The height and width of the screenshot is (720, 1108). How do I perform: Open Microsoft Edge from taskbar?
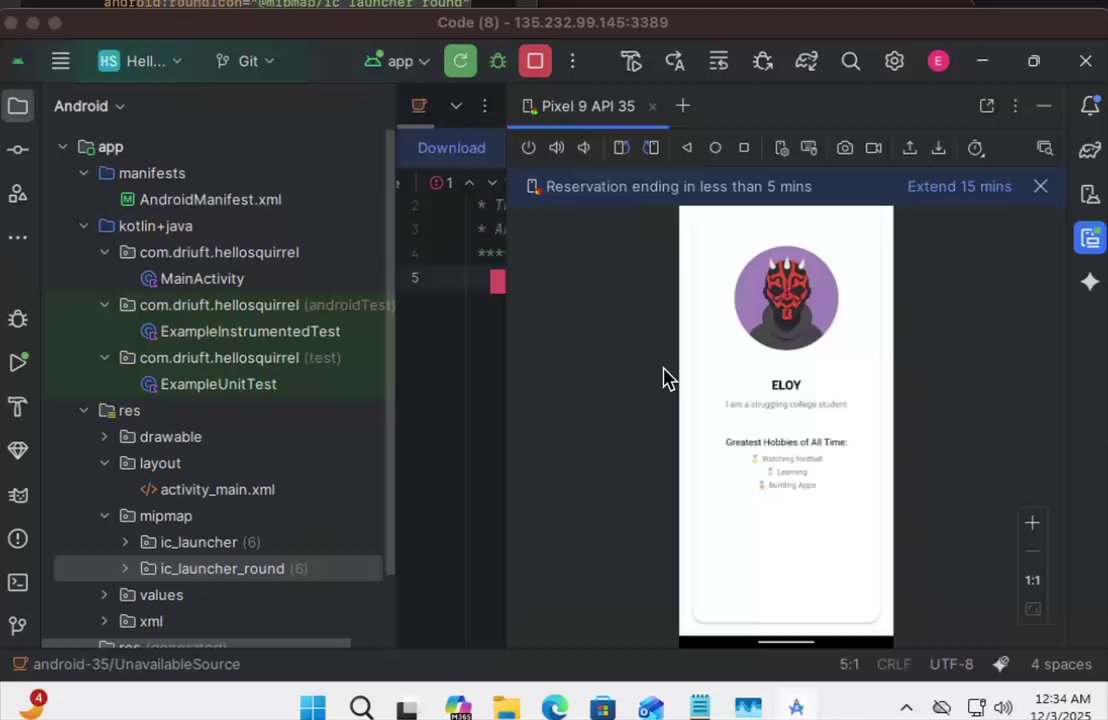pos(555,707)
